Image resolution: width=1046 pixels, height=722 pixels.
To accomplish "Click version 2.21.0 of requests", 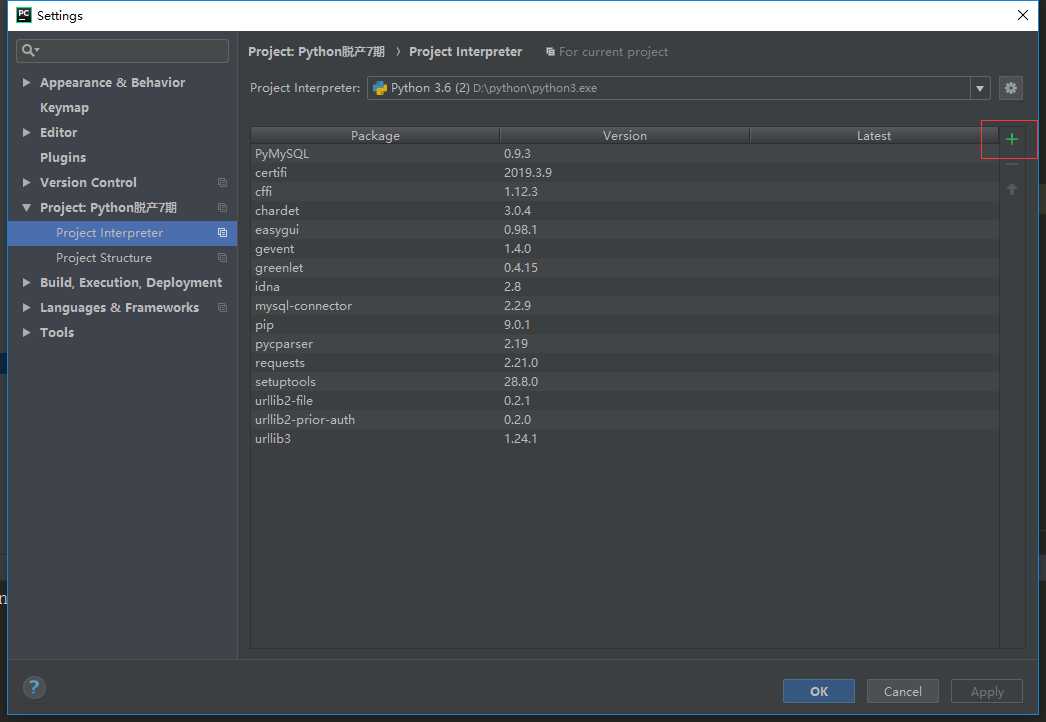I will 520,362.
